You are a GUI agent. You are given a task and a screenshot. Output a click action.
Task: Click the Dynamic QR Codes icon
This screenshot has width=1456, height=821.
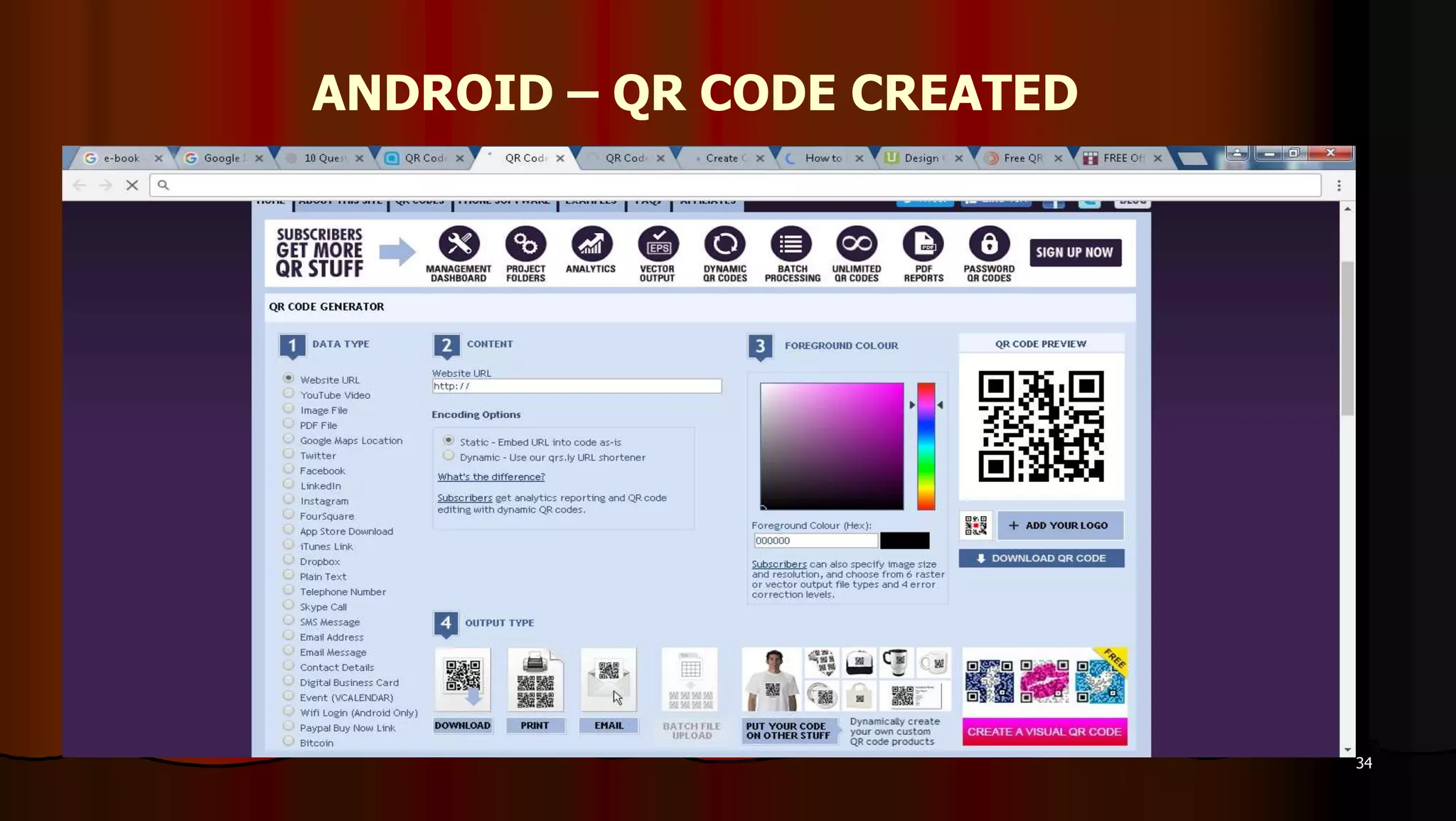click(x=724, y=244)
